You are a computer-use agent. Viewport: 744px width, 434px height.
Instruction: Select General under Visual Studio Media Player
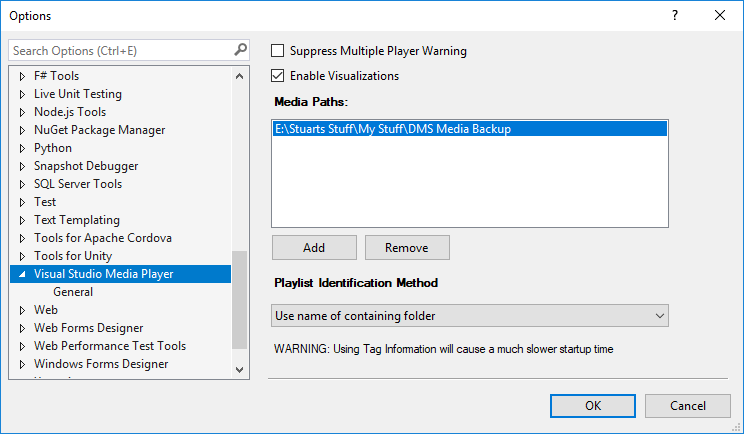coord(73,292)
